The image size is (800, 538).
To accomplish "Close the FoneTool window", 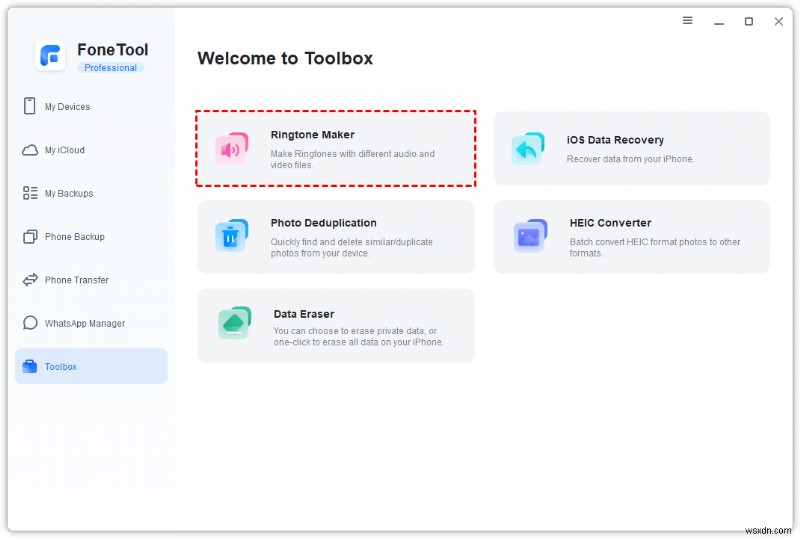I will (x=779, y=21).
